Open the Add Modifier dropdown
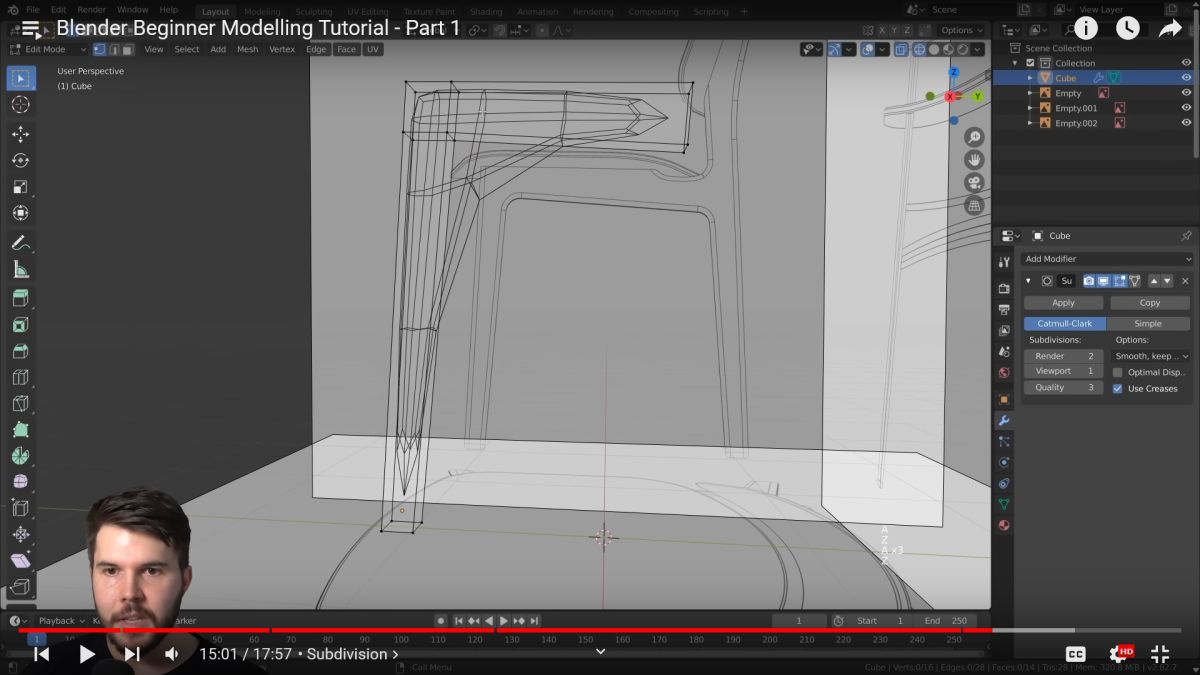Image resolution: width=1200 pixels, height=675 pixels. (1108, 259)
